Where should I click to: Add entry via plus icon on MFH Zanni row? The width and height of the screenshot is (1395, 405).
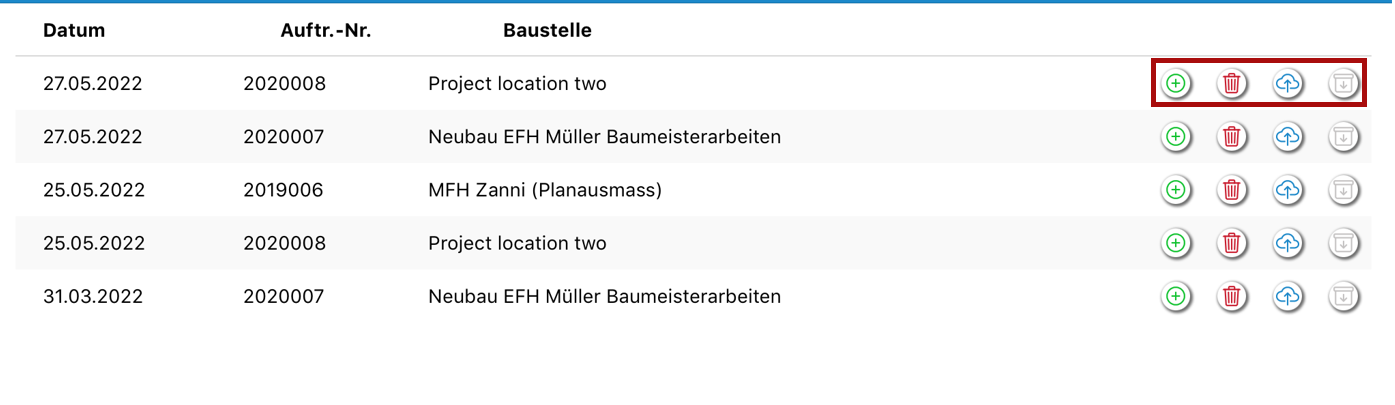1176,190
